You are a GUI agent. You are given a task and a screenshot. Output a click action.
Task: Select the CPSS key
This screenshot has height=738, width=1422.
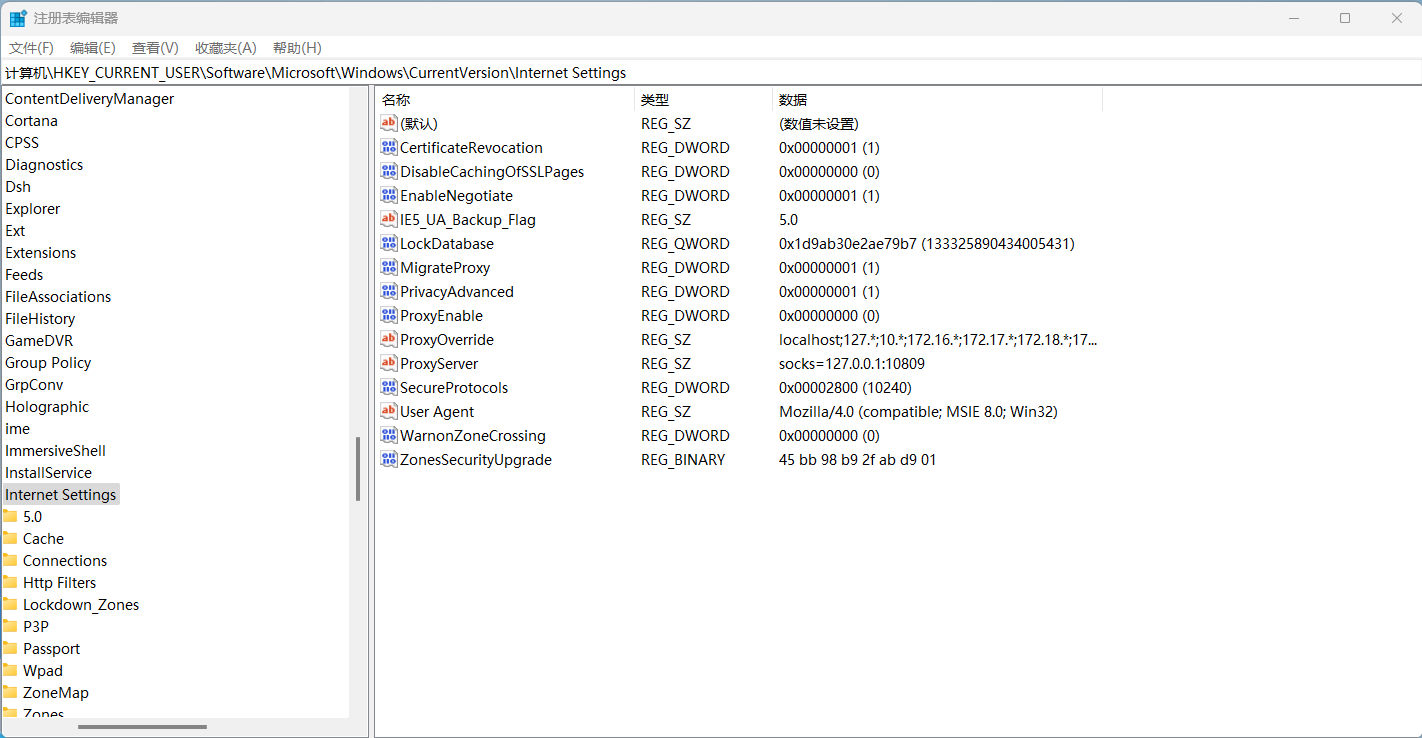(22, 143)
